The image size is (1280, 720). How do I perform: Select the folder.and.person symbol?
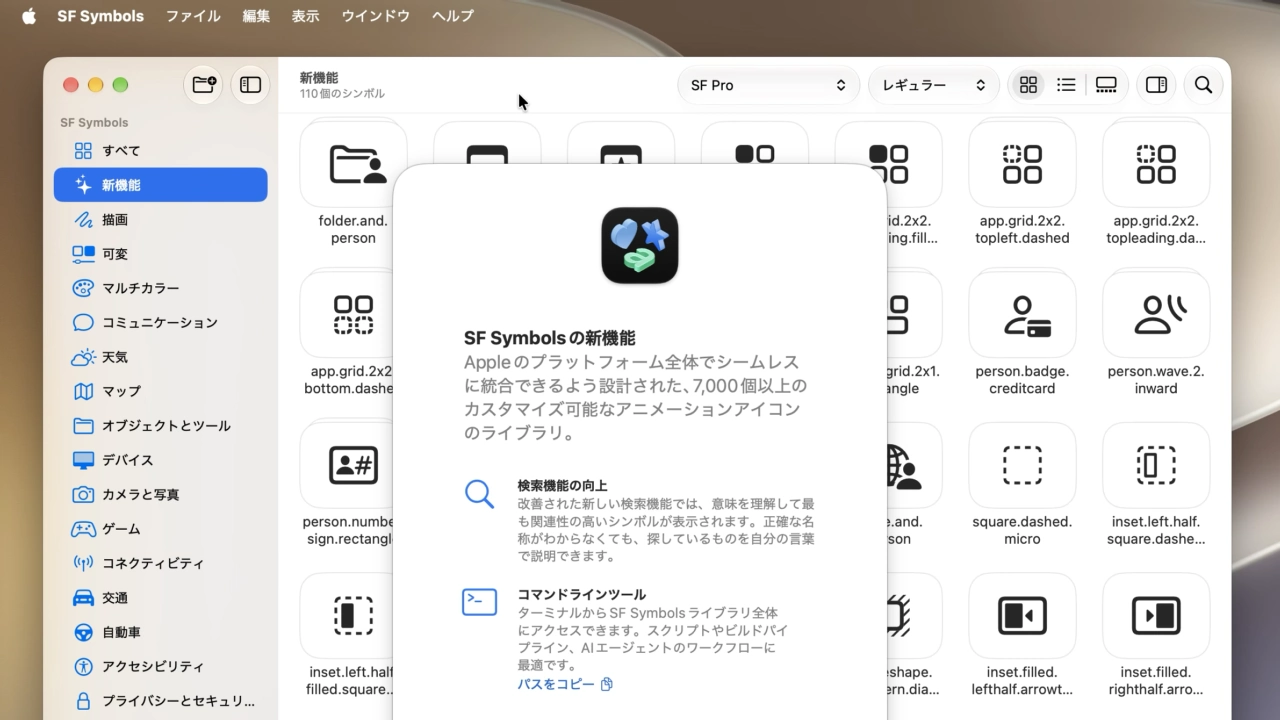coord(353,164)
